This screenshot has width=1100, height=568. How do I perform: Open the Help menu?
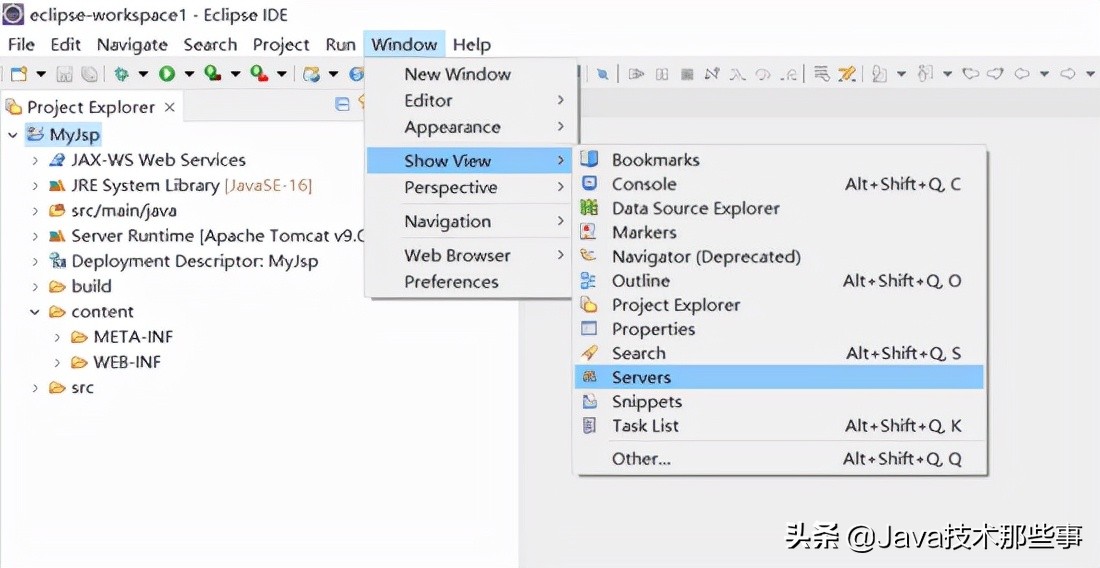(x=471, y=44)
